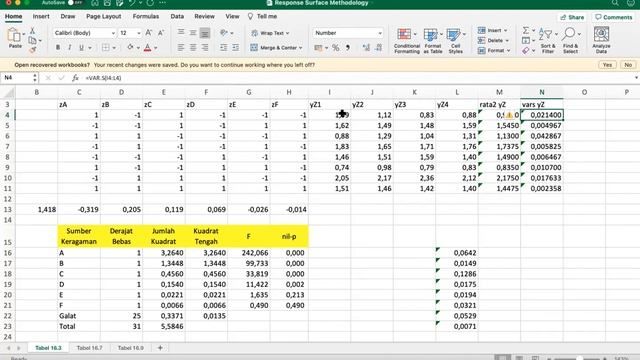Viewport: 640px width, 360px height.
Task: Add a new sheet with plus
Action: pos(160,348)
